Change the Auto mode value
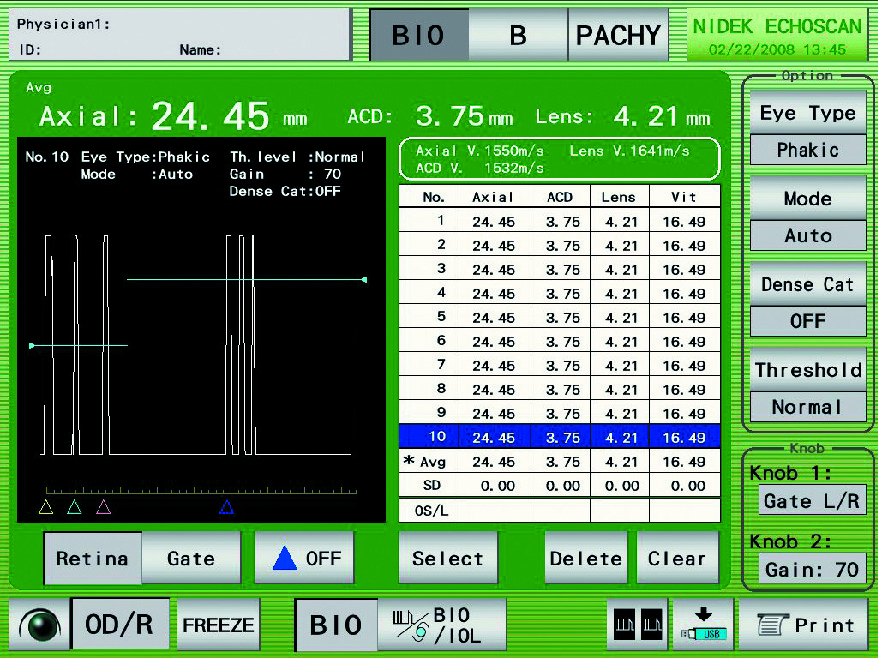This screenshot has height=658, width=878. coord(808,235)
